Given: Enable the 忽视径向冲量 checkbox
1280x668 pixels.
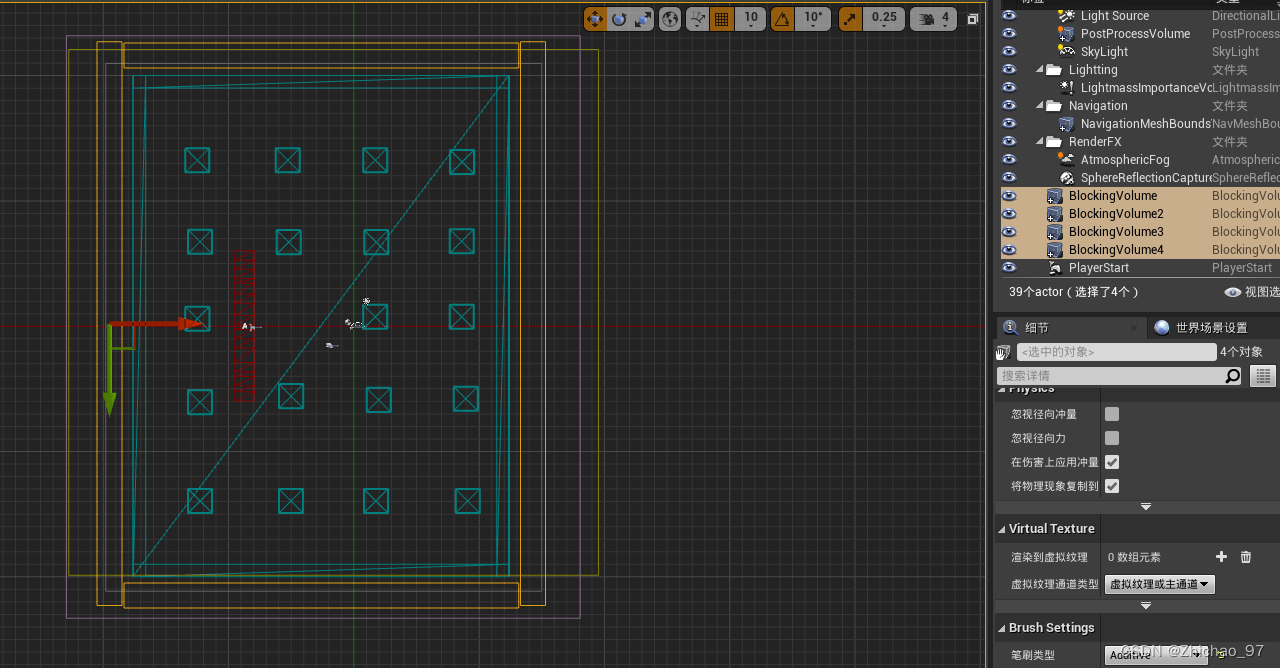Looking at the screenshot, I should [1111, 413].
